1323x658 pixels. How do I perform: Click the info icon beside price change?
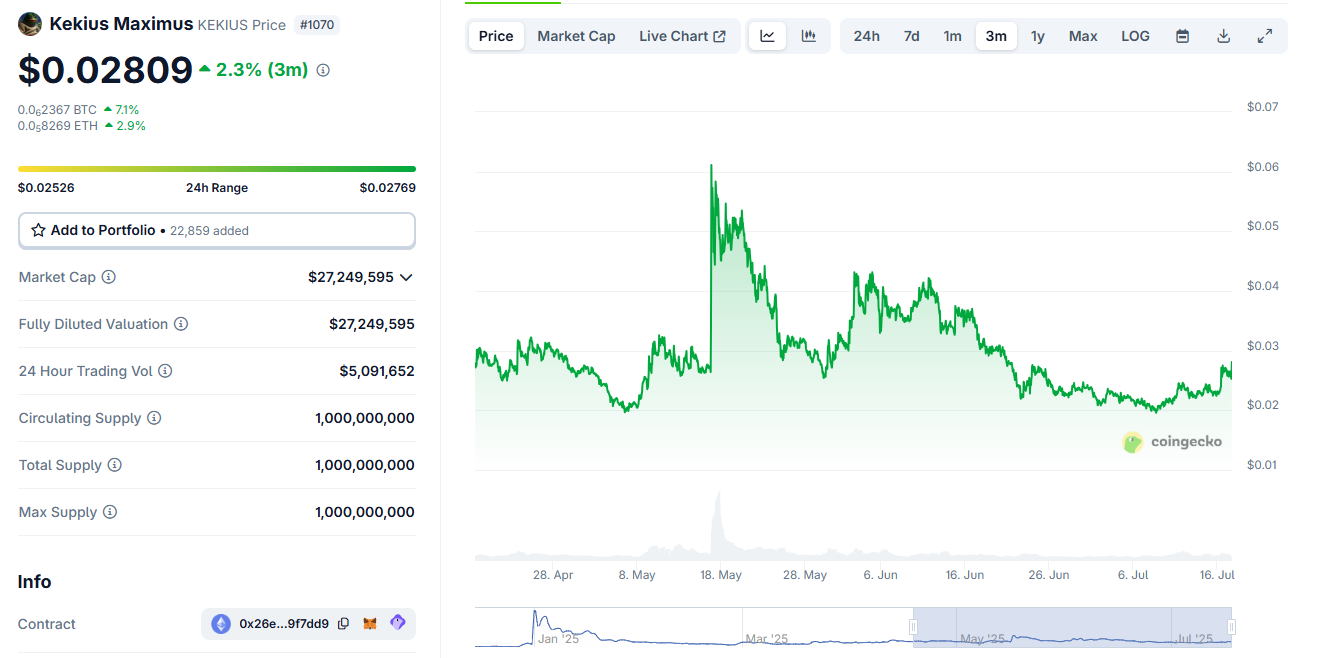point(322,70)
